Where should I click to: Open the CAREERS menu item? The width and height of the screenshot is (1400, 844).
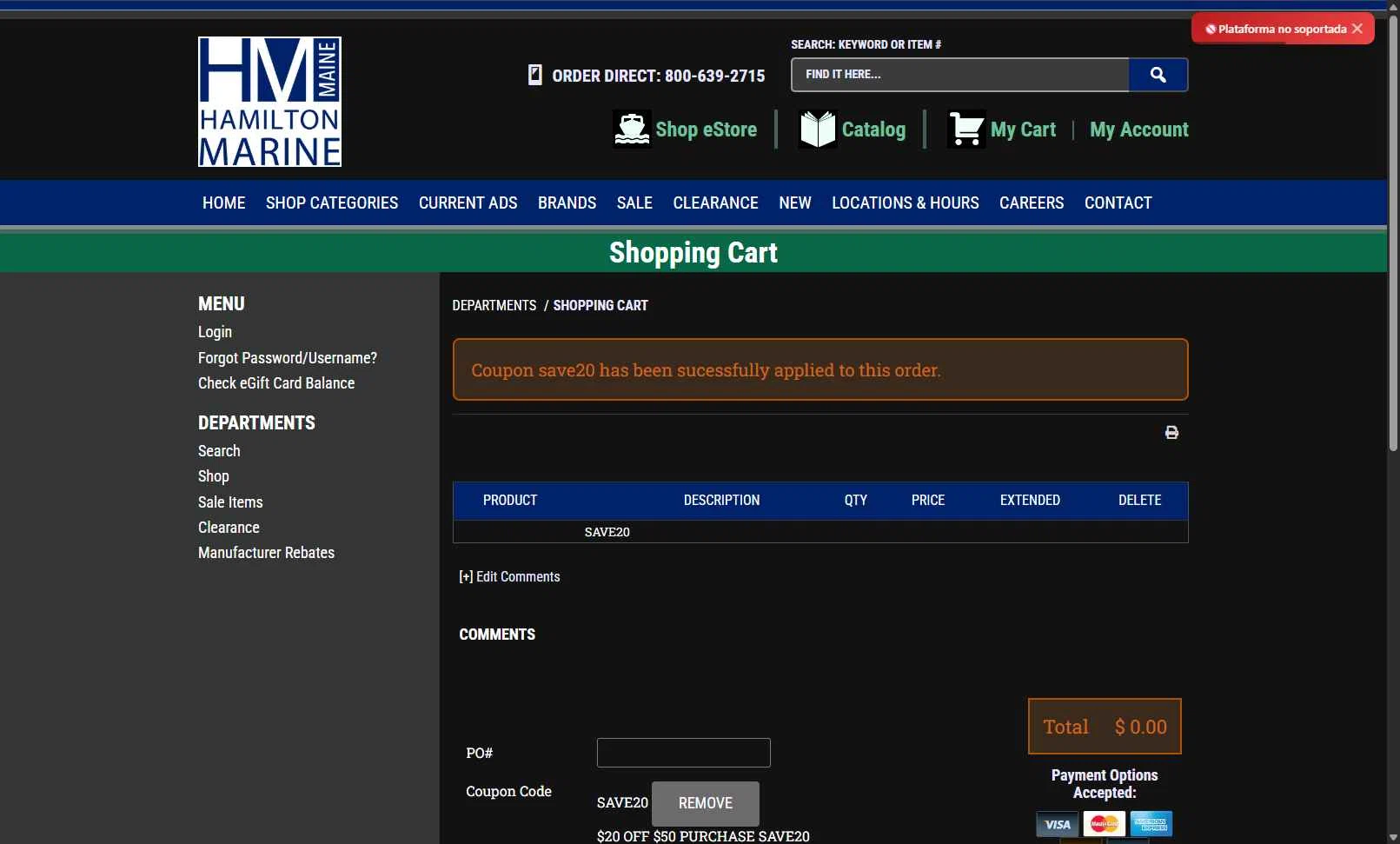(x=1031, y=203)
